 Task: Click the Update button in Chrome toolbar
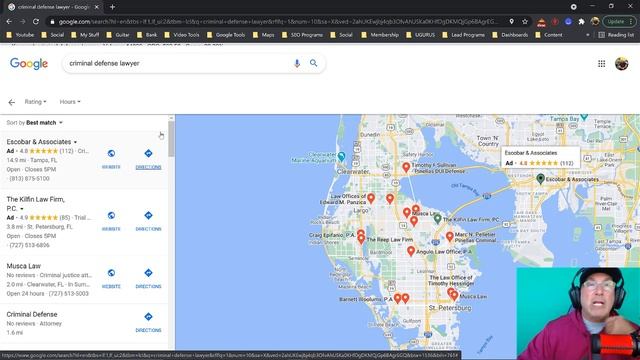[618, 22]
